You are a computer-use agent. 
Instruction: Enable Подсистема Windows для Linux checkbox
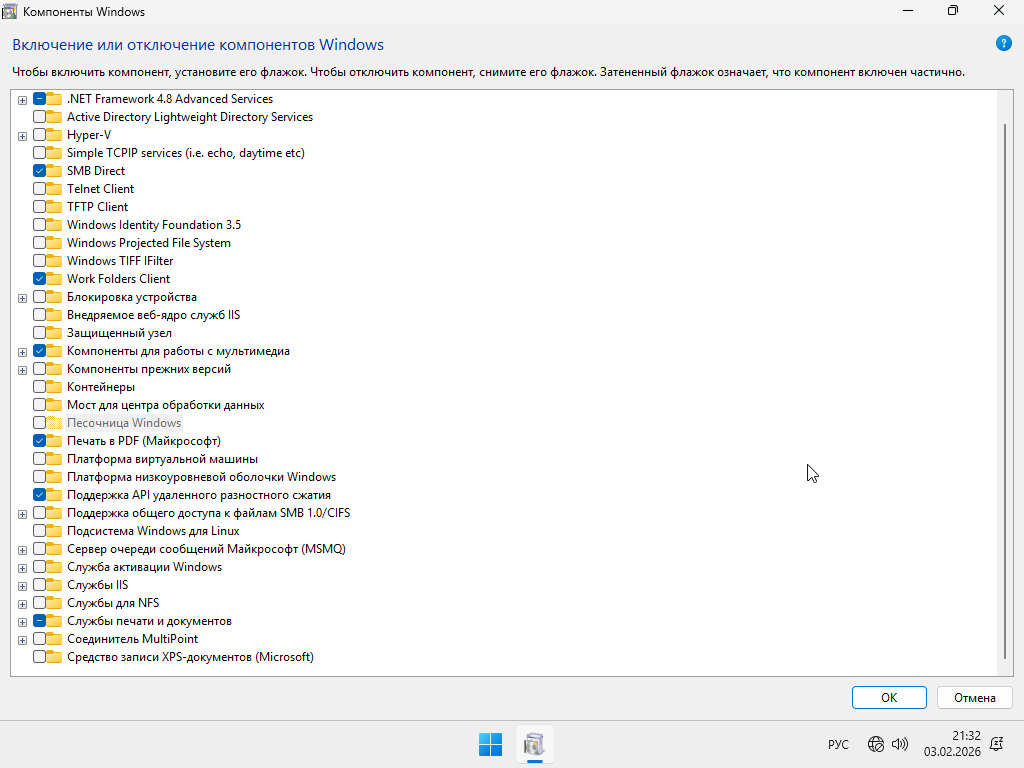[39, 531]
